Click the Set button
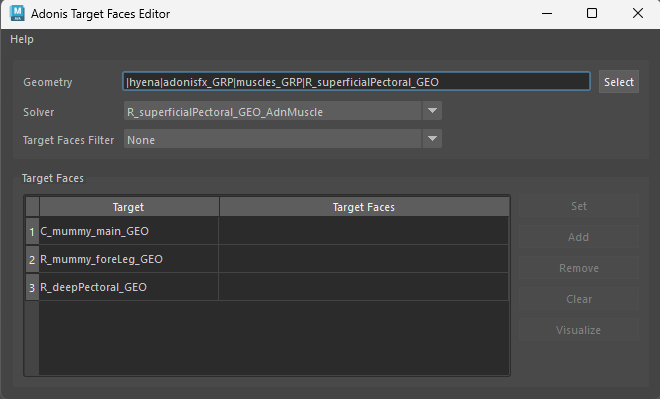 [579, 206]
